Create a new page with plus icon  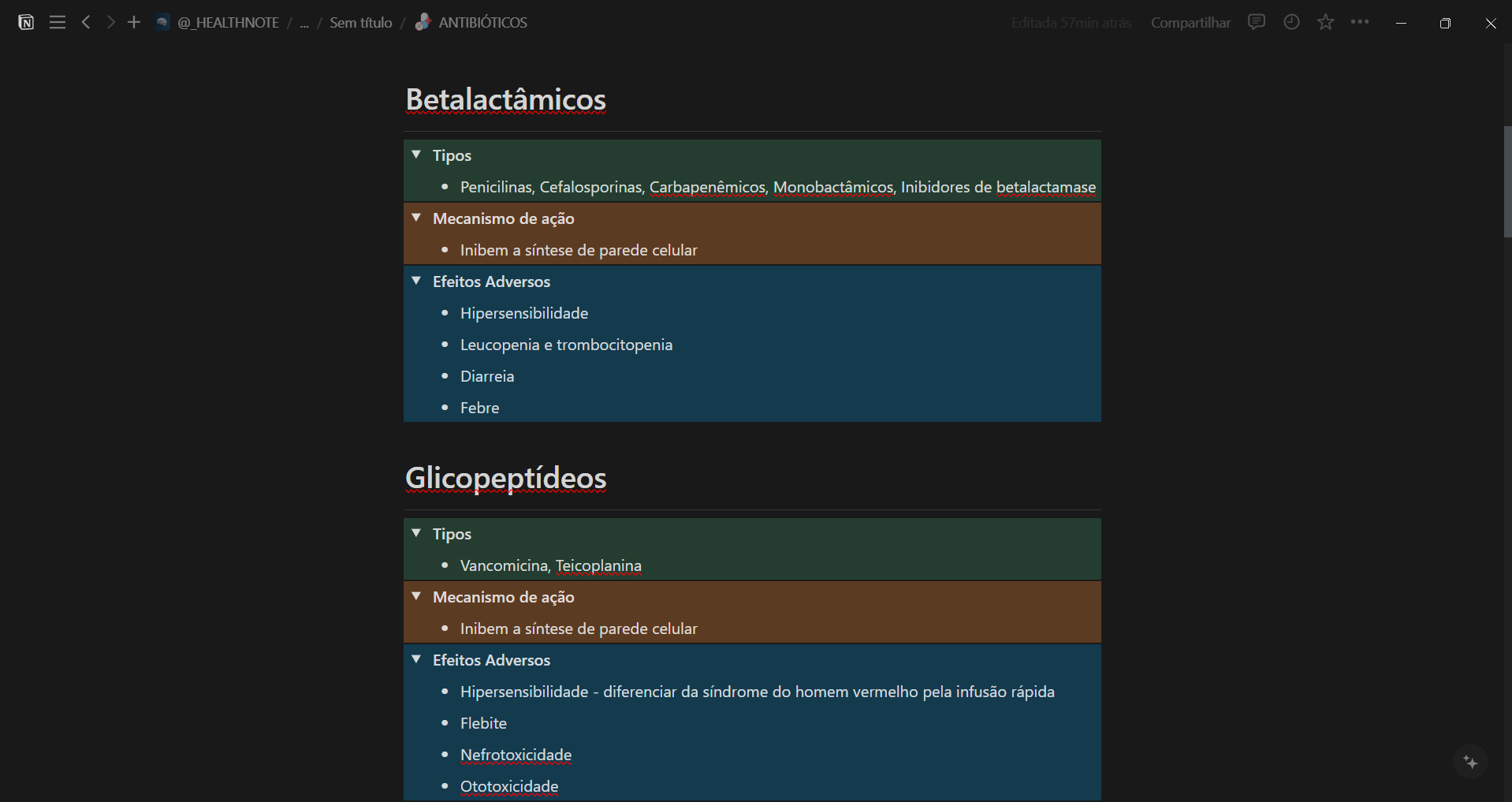pos(134,22)
